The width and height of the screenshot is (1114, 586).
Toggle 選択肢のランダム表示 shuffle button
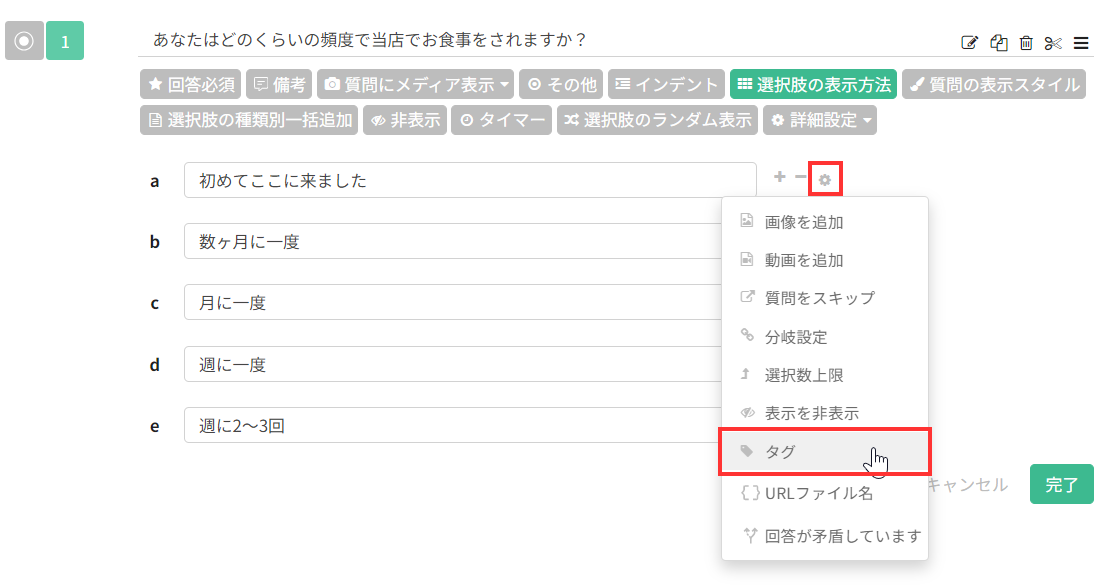point(657,120)
